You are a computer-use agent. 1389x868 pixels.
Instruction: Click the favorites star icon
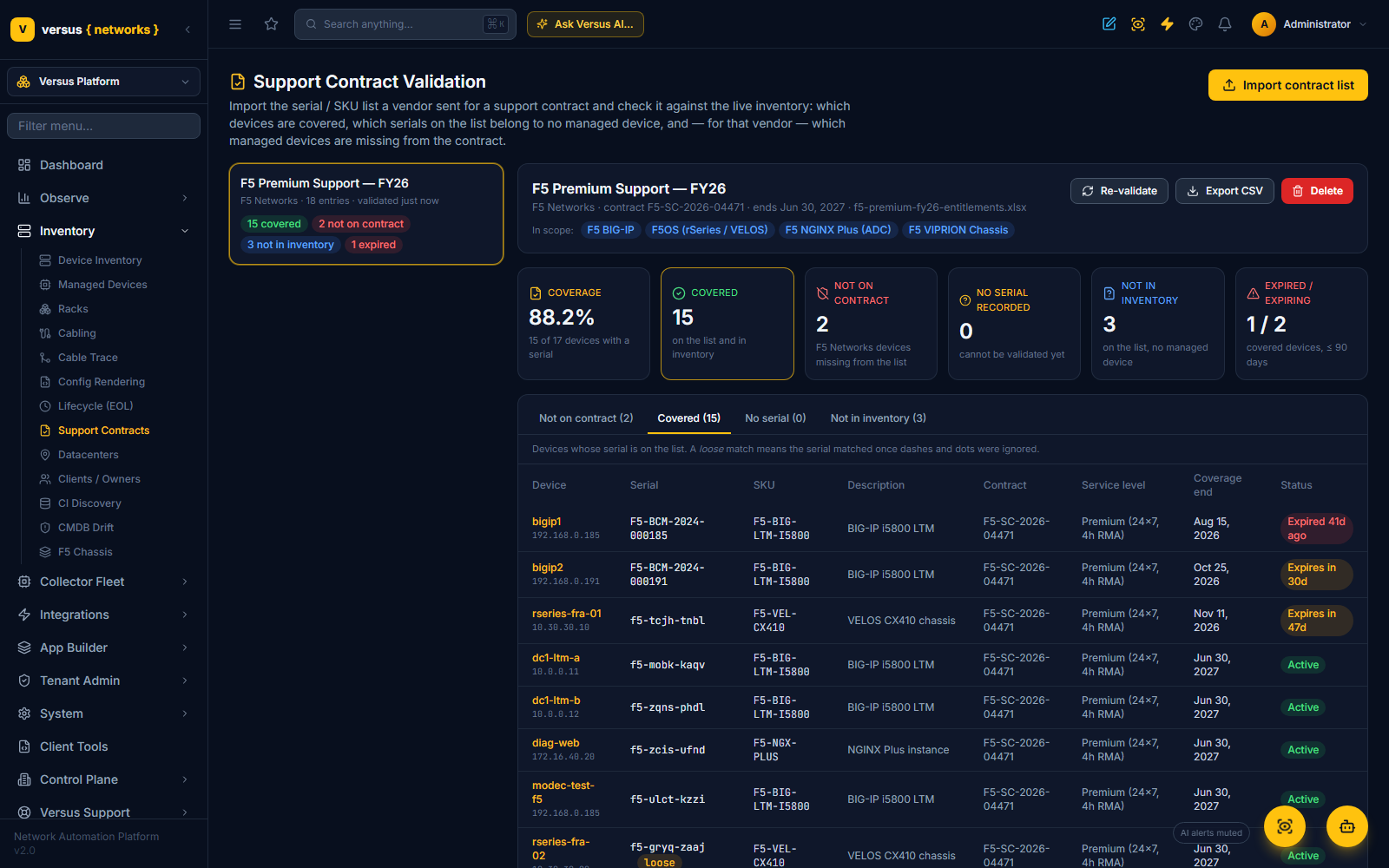[272, 24]
